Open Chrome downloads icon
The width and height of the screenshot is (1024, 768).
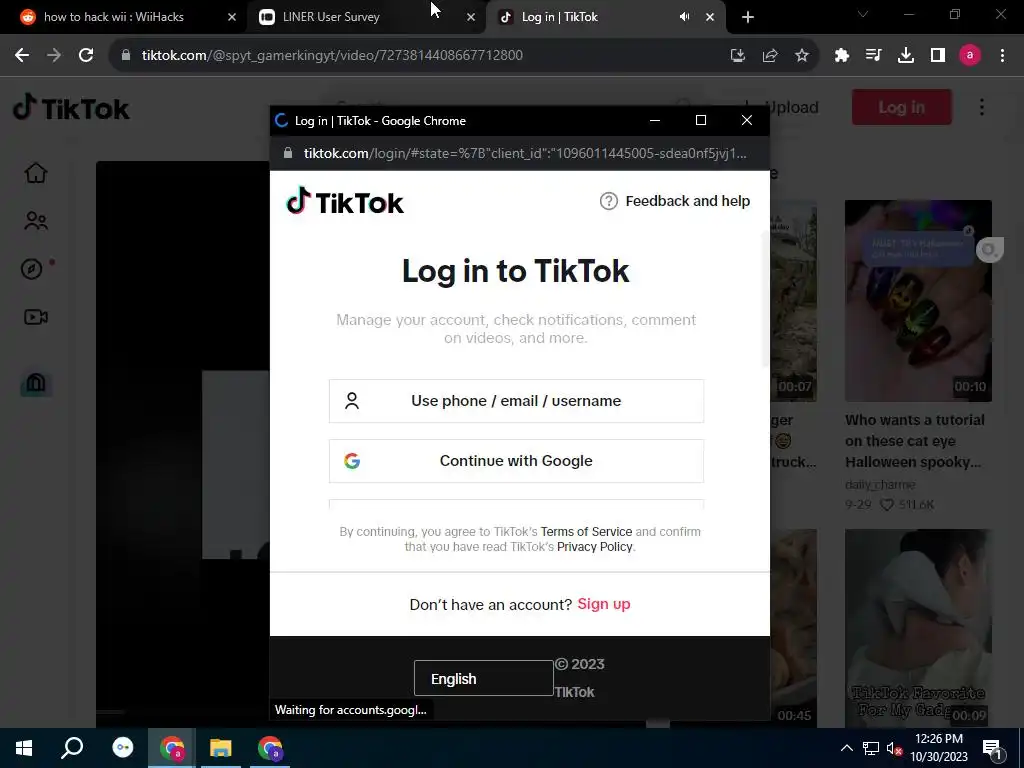[906, 56]
